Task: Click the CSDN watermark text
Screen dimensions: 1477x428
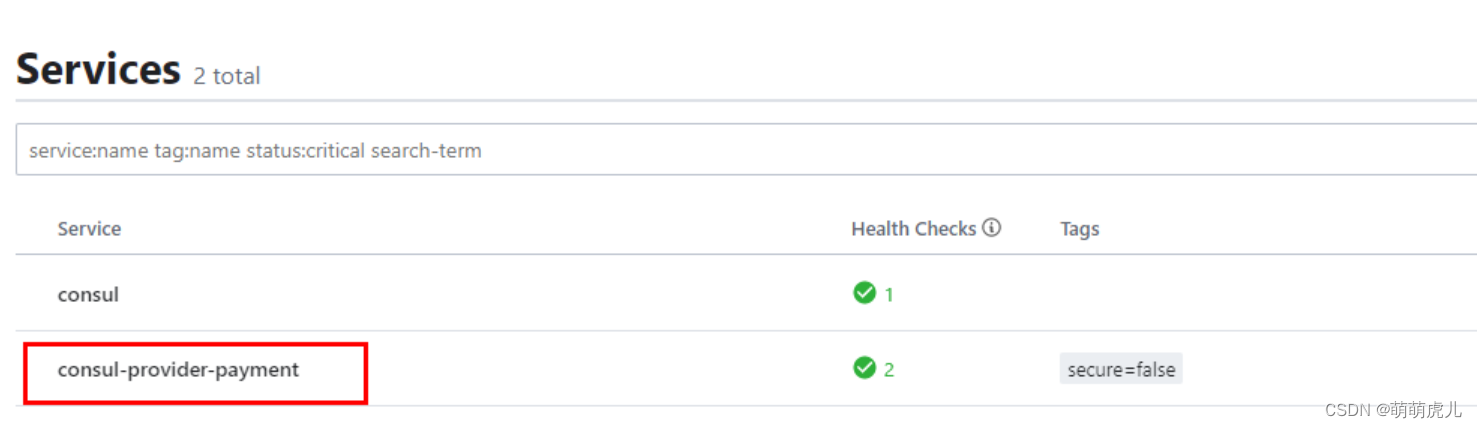Action: pyautogui.click(x=1347, y=410)
